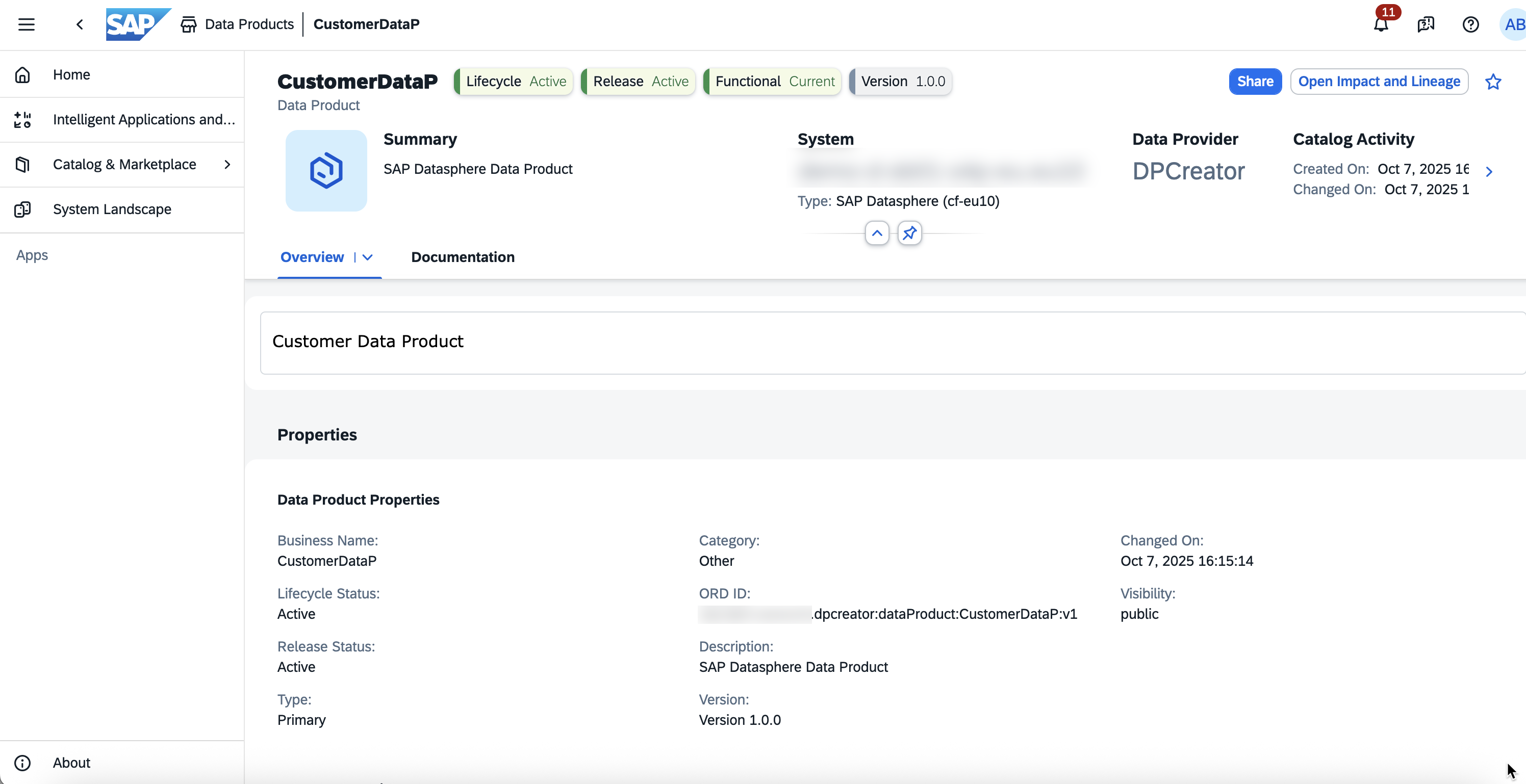Click the Data Products store icon
Screen dimensions: 1526x784
point(188,24)
